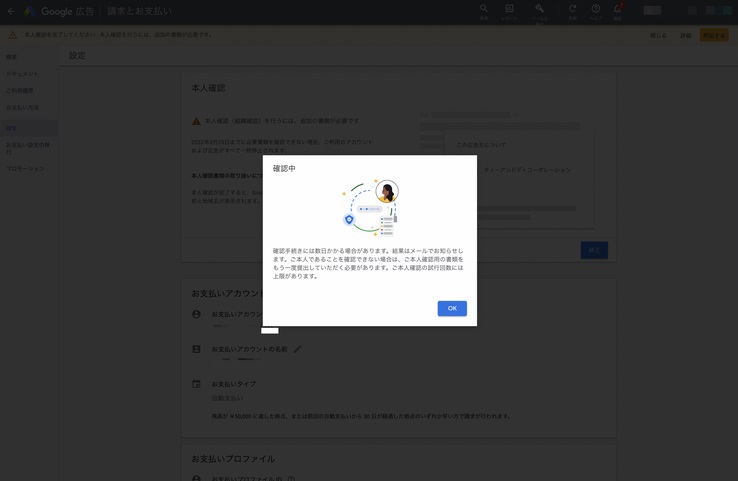The width and height of the screenshot is (738, 481).
Task: Open Tools and settings wrench icon
Action: tap(539, 8)
